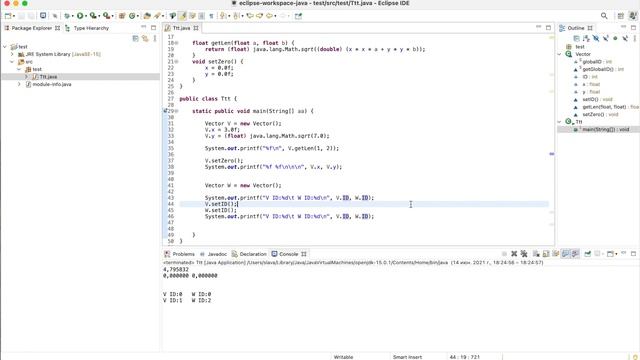Collapse the test package node
The width and height of the screenshot is (640, 360).
[19, 69]
